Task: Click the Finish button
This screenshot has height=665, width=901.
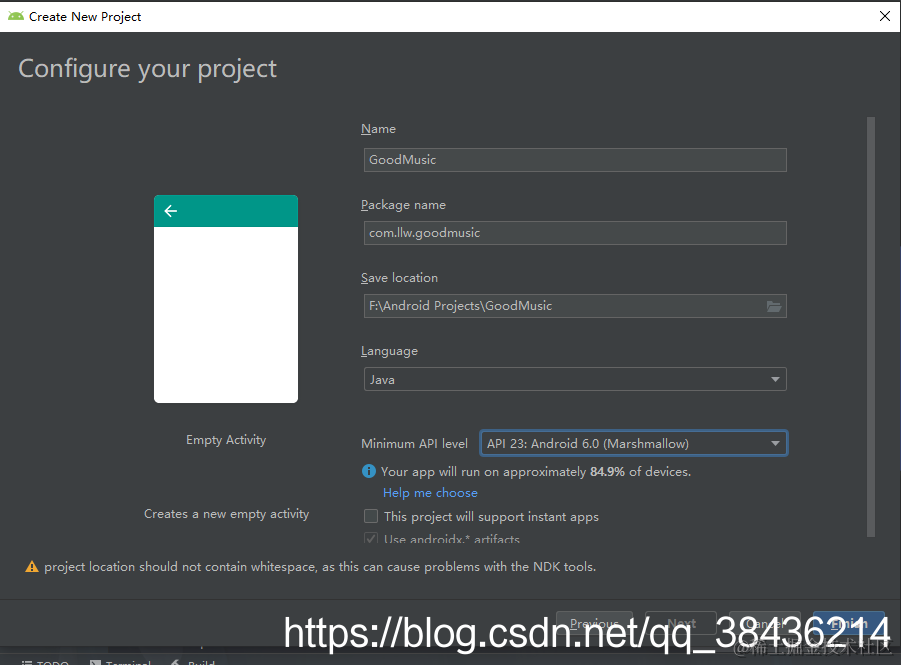Action: [x=849, y=623]
